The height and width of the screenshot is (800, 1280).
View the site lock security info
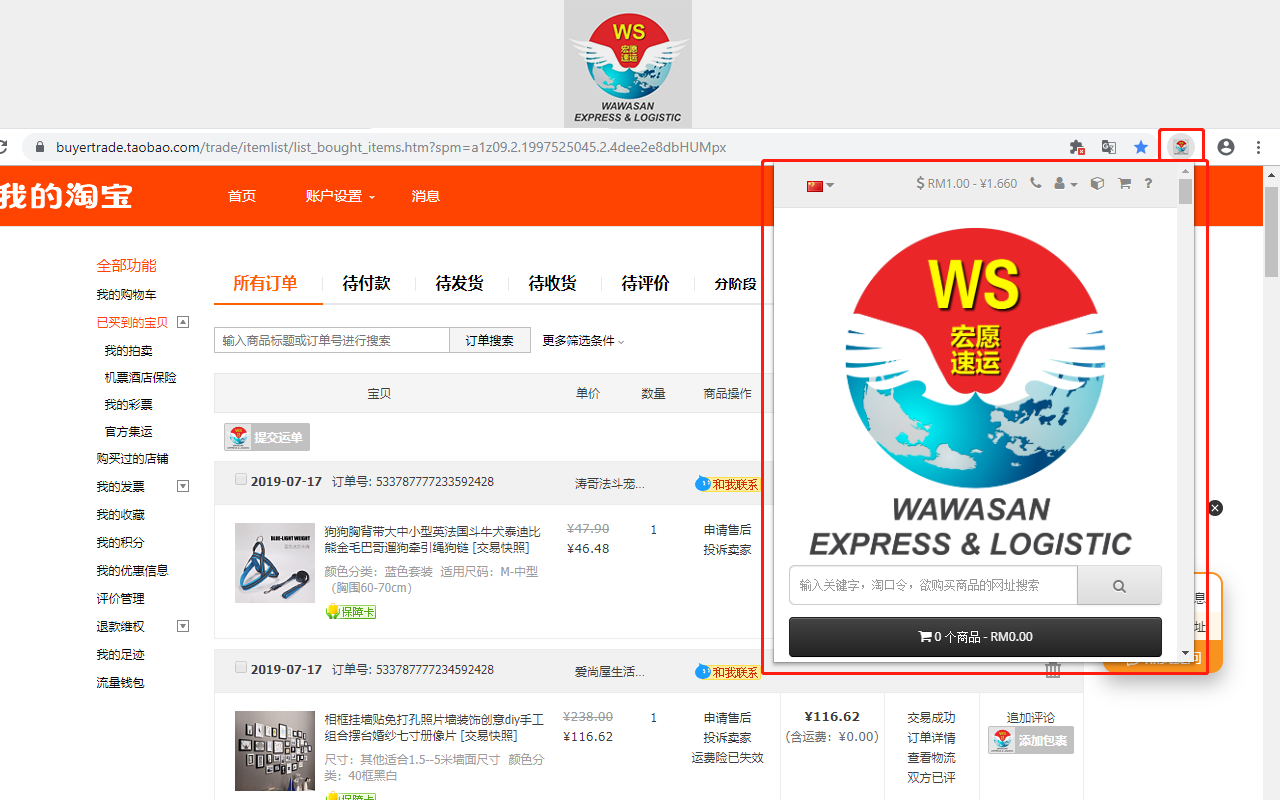click(40, 147)
